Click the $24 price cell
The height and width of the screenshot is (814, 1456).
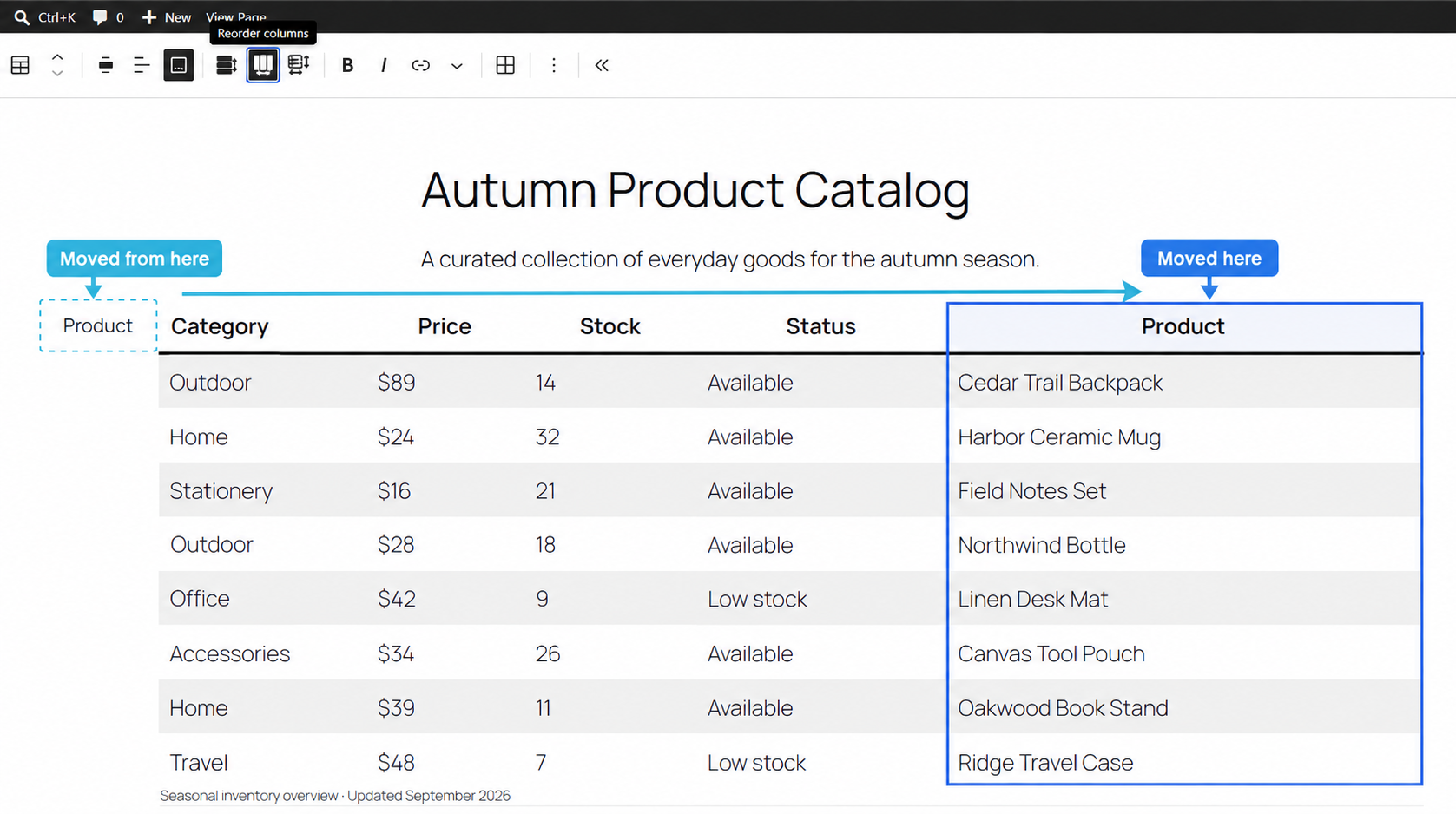(x=395, y=437)
